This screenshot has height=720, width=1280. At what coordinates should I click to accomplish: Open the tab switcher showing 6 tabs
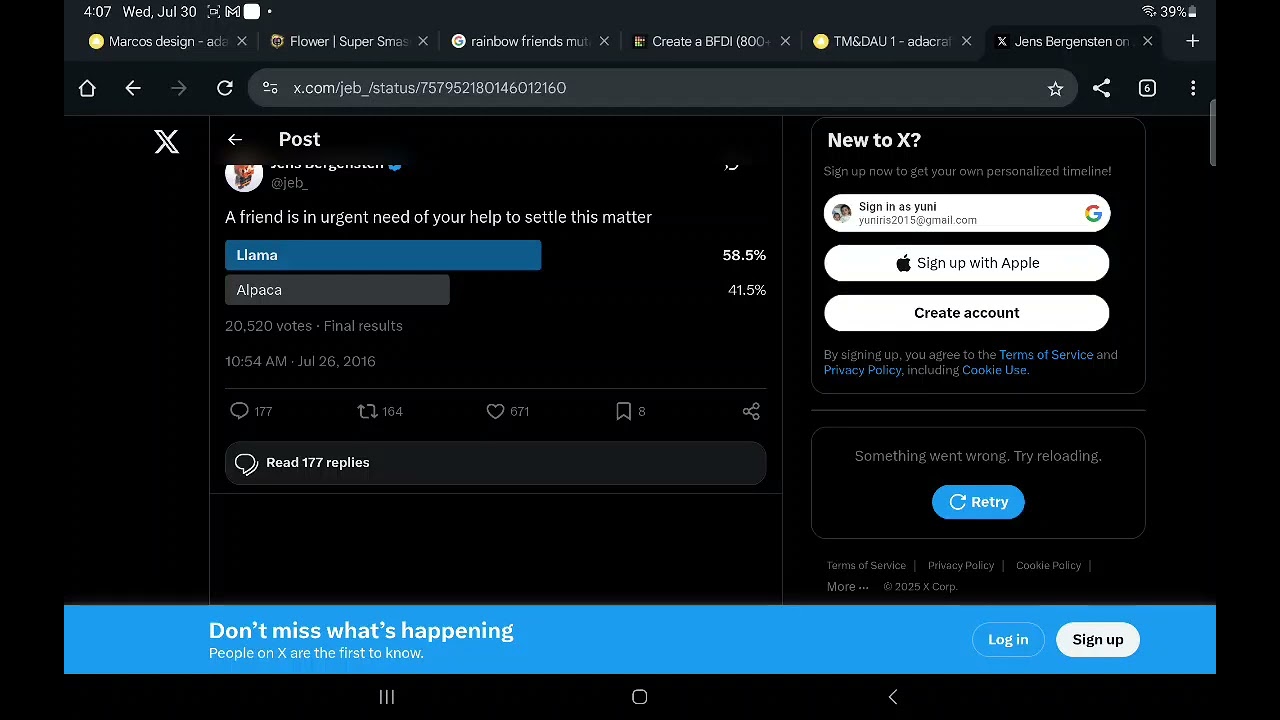(x=1147, y=88)
